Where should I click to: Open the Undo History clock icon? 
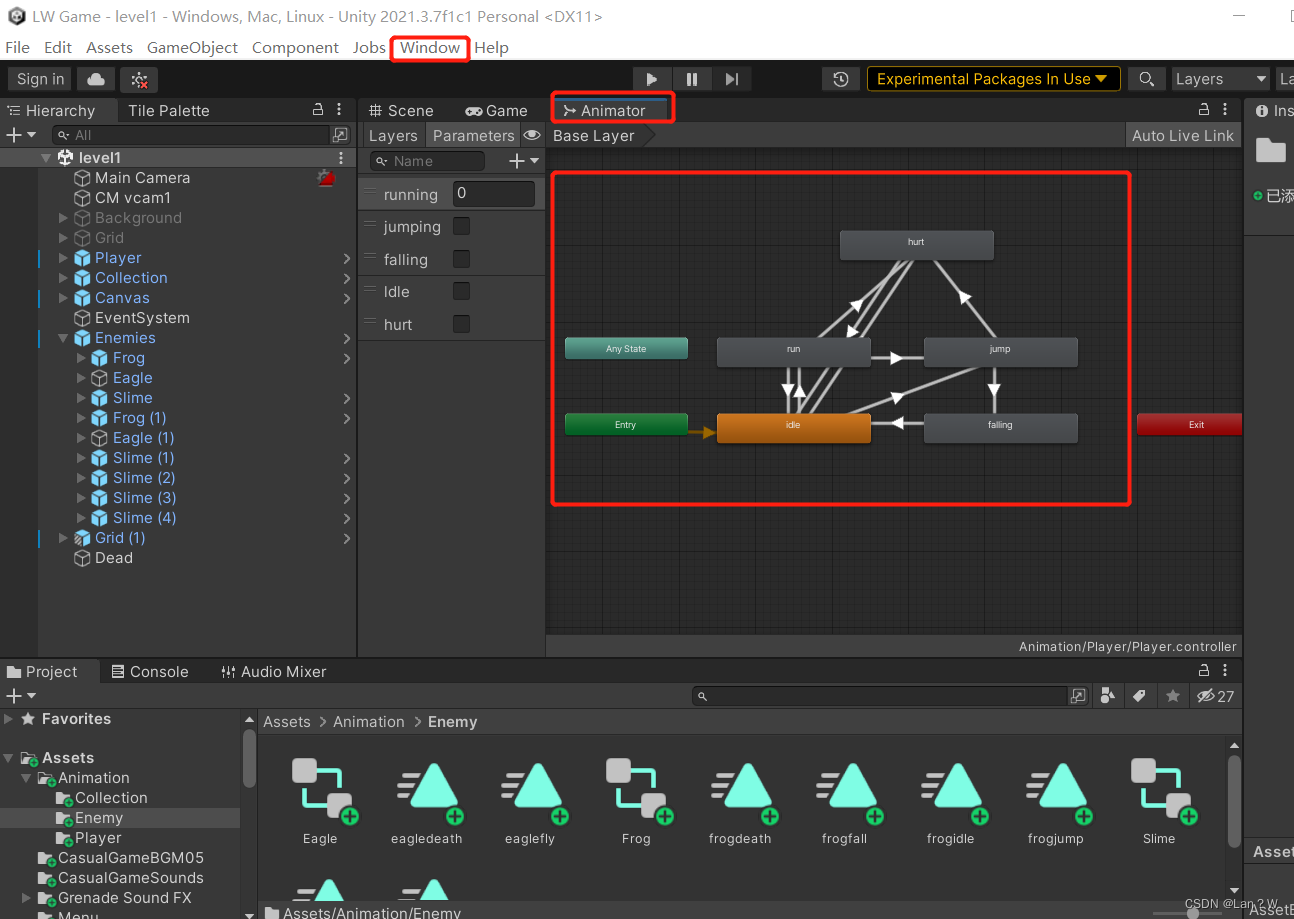[841, 79]
